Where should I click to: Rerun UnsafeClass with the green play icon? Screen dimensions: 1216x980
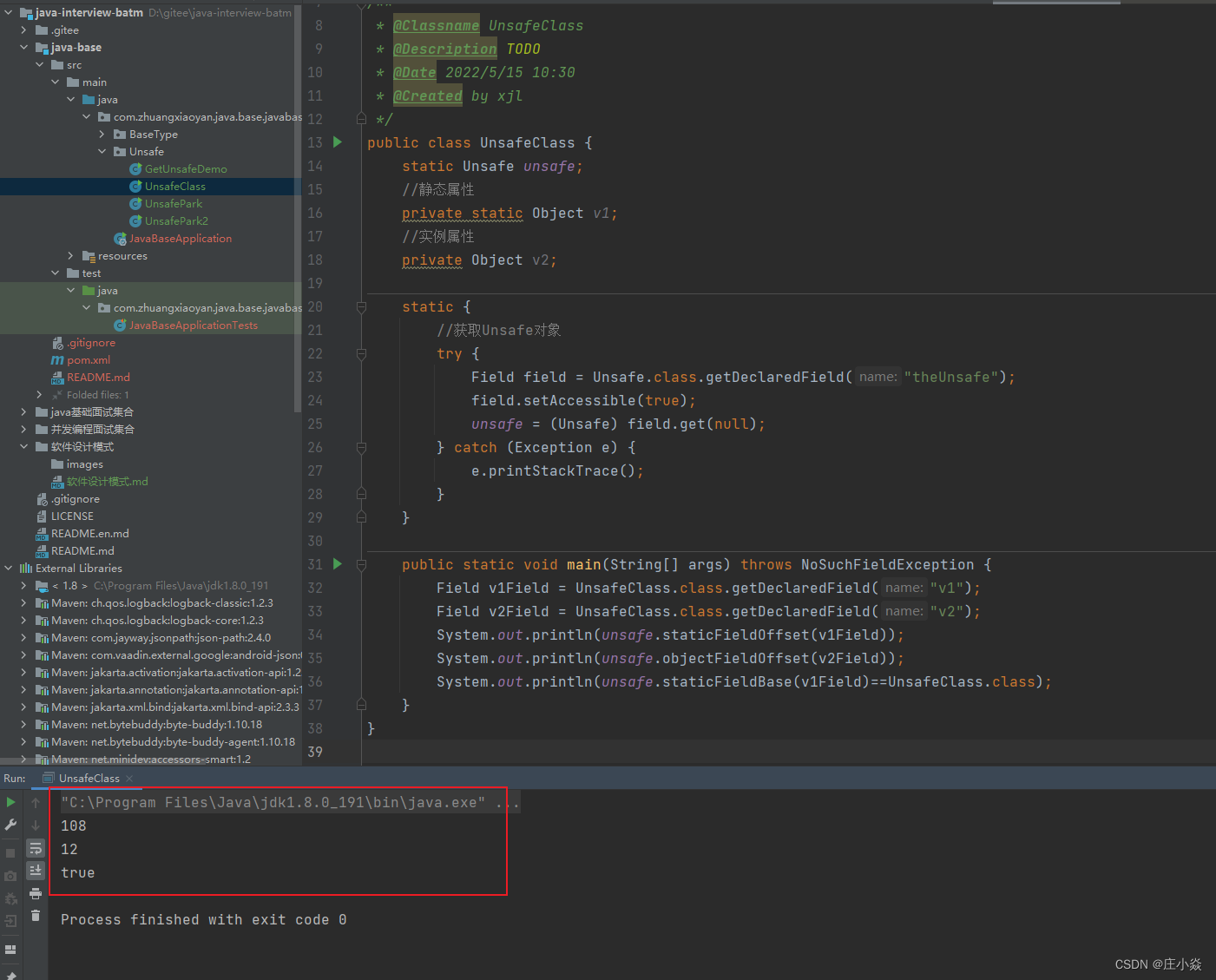point(10,802)
